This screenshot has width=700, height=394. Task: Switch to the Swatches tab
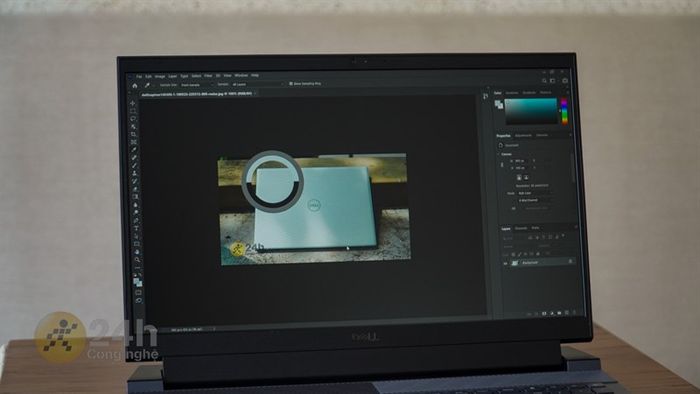pyautogui.click(x=512, y=93)
